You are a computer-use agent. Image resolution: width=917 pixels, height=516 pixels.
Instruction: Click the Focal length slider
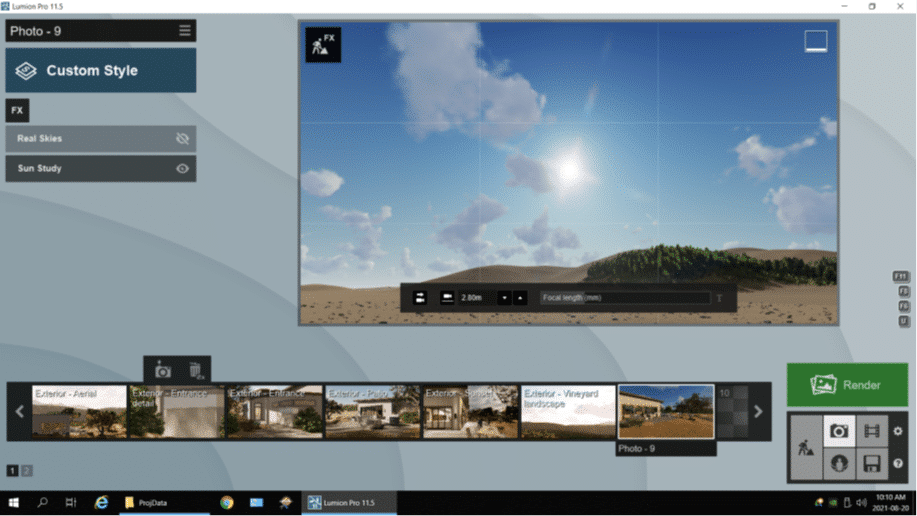(624, 298)
